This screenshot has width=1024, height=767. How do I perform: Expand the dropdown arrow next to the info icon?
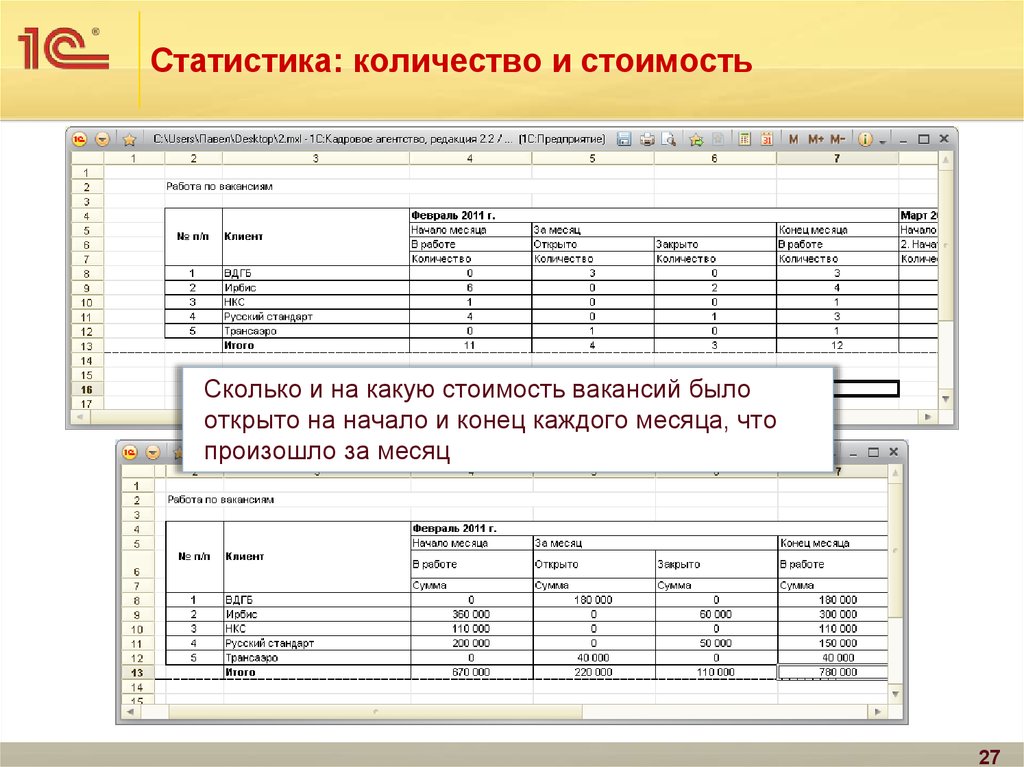[x=882, y=140]
